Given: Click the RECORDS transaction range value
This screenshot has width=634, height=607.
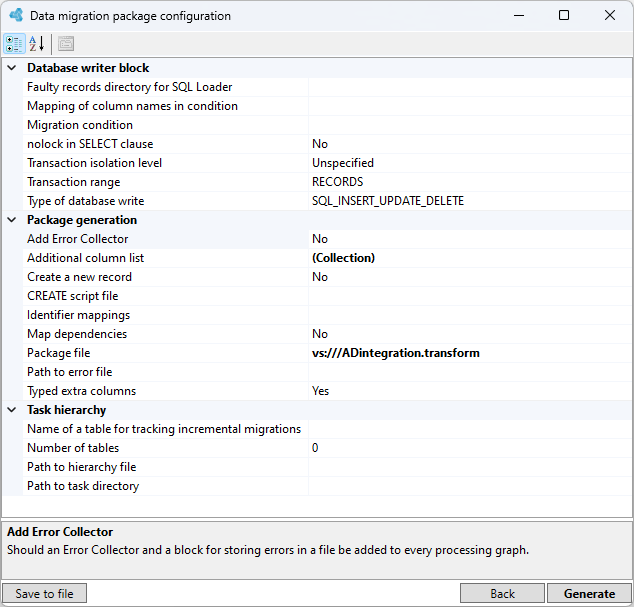Looking at the screenshot, I should (470, 182).
